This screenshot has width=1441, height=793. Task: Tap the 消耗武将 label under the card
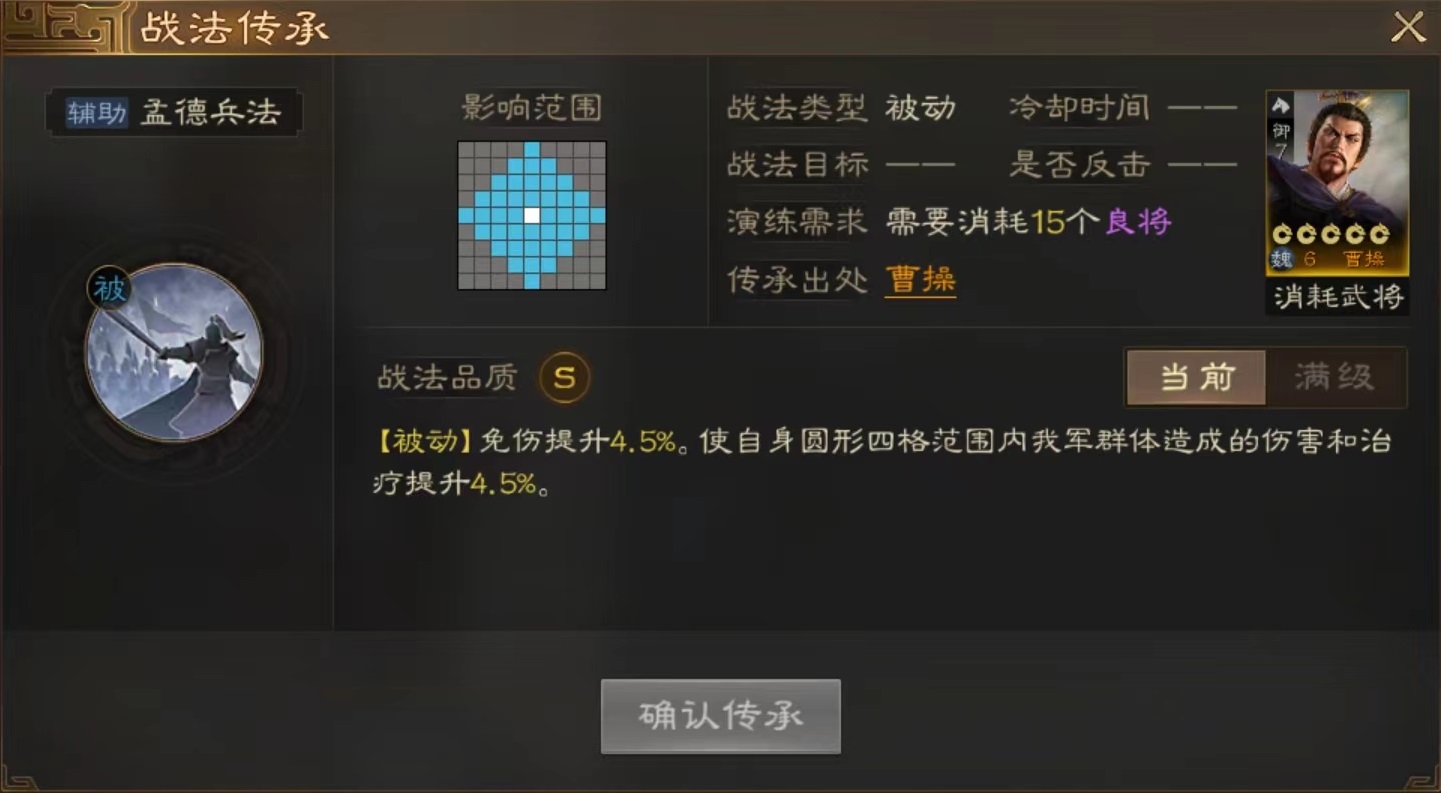pyautogui.click(x=1338, y=296)
